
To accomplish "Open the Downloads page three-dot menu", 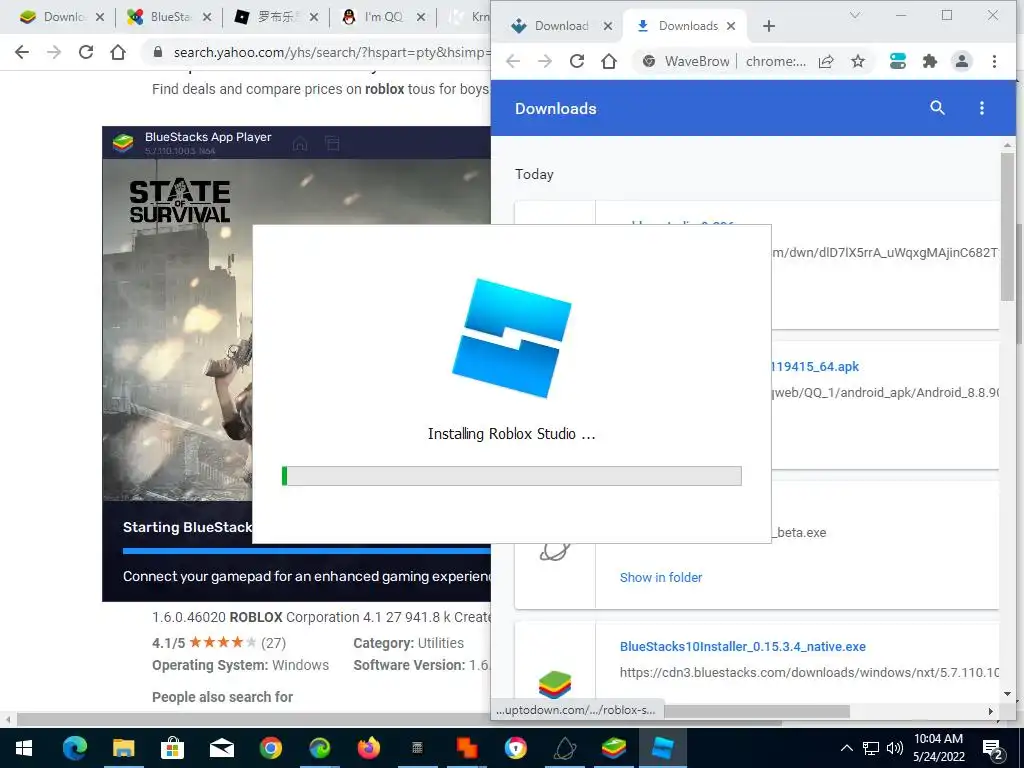I will pos(982,108).
